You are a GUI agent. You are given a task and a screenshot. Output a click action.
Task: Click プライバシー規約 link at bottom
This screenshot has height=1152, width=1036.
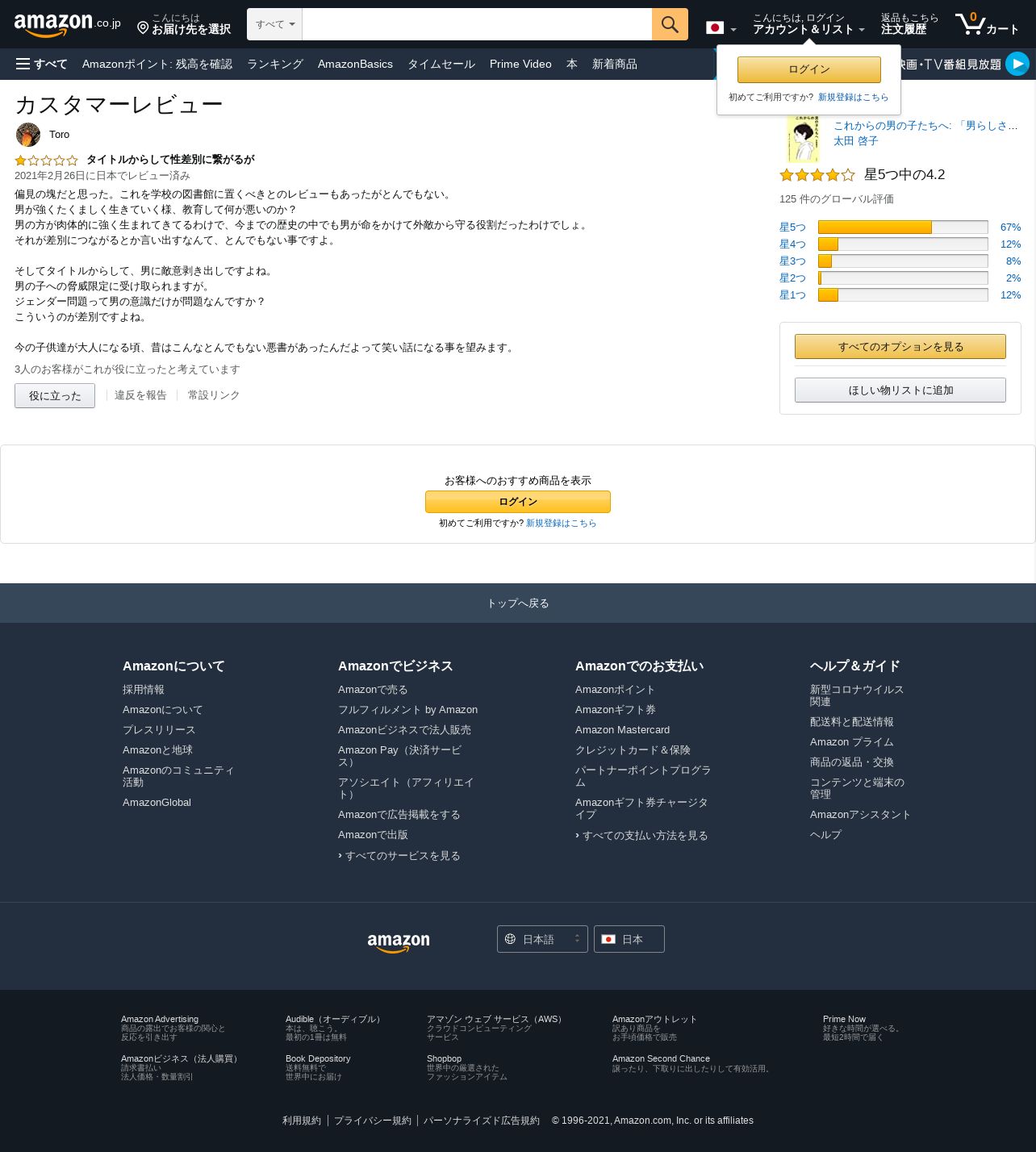373,1121
